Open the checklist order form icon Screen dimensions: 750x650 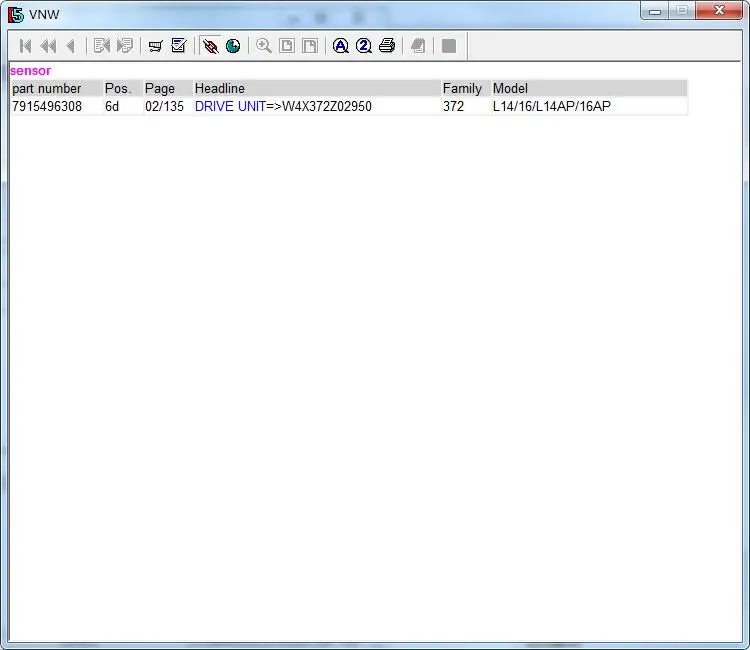click(x=179, y=46)
